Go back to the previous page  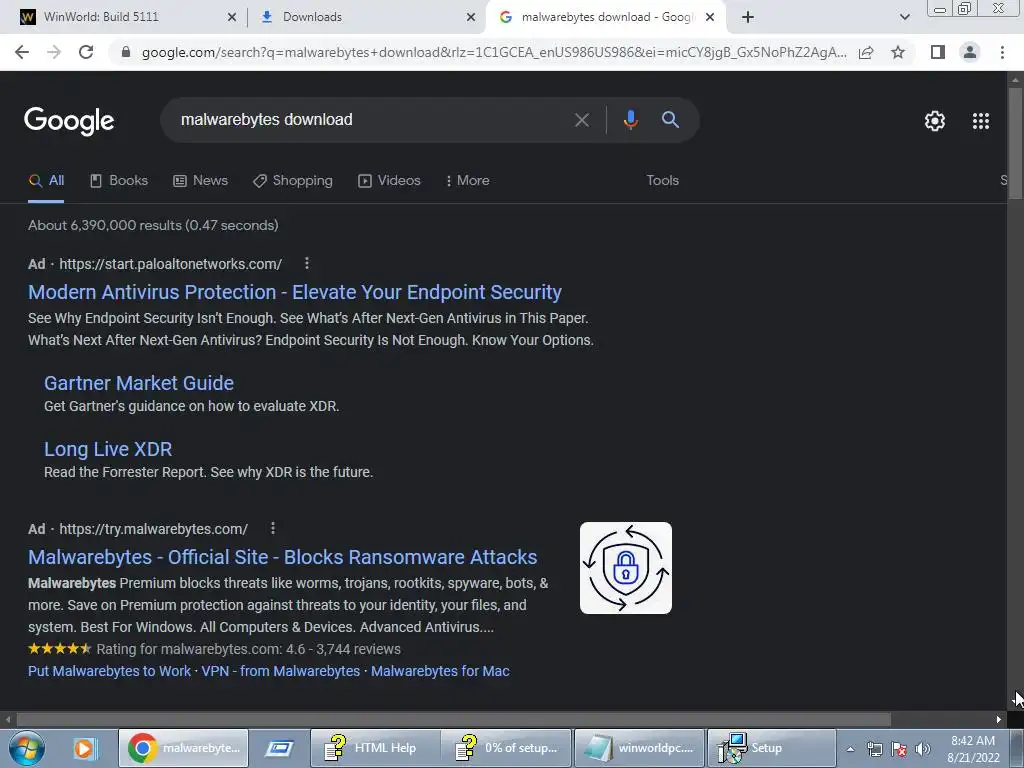click(x=22, y=52)
